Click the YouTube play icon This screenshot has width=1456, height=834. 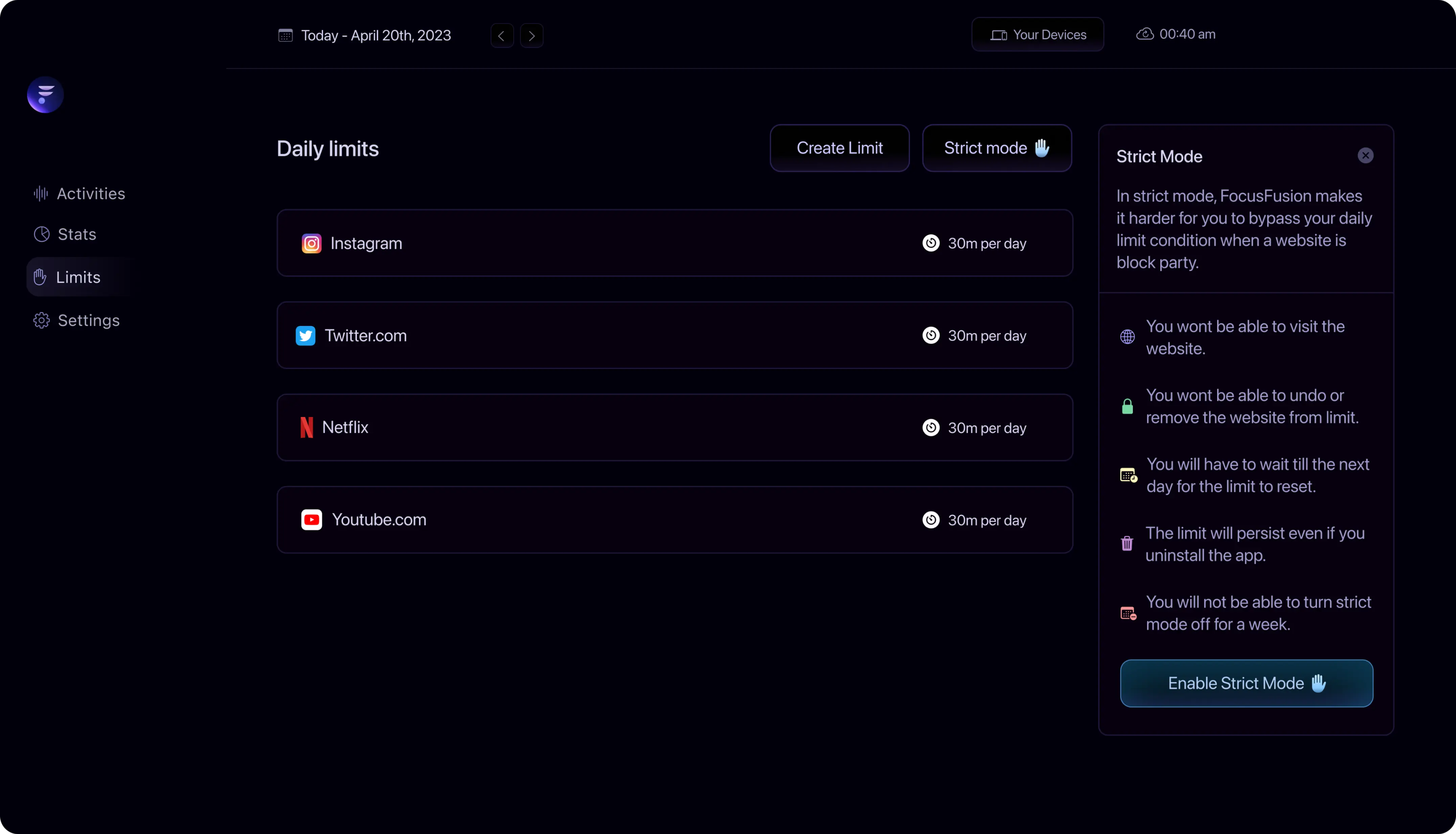(311, 520)
